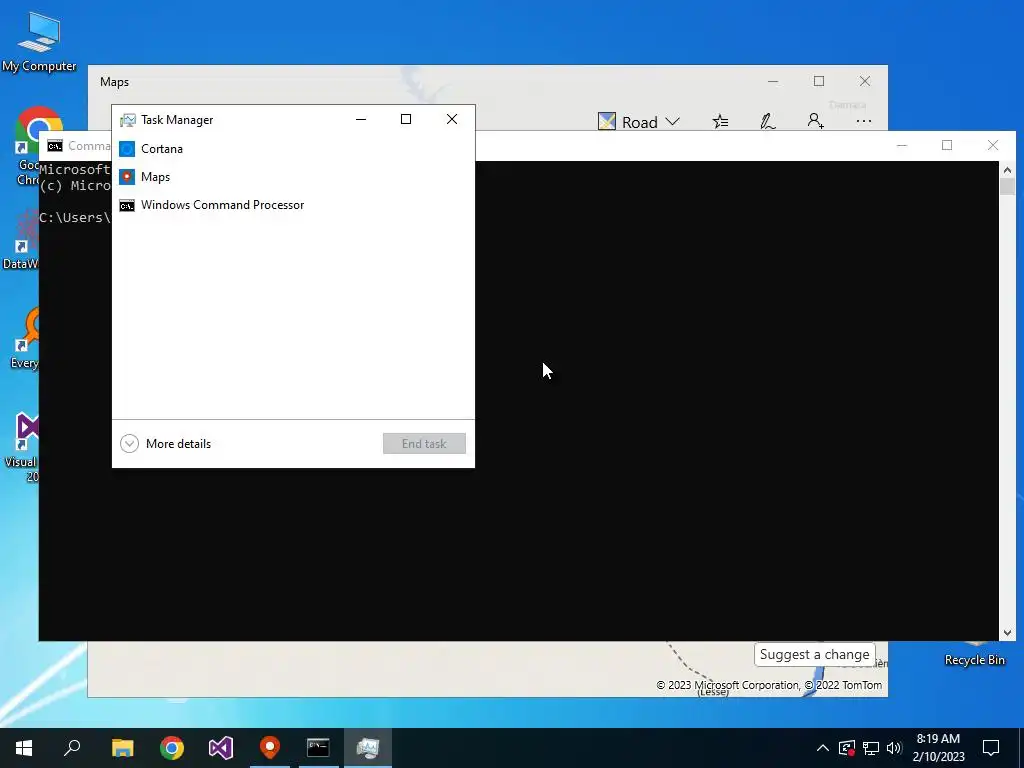The height and width of the screenshot is (768, 1024).
Task: Close the Maps window
Action: pyautogui.click(x=865, y=81)
